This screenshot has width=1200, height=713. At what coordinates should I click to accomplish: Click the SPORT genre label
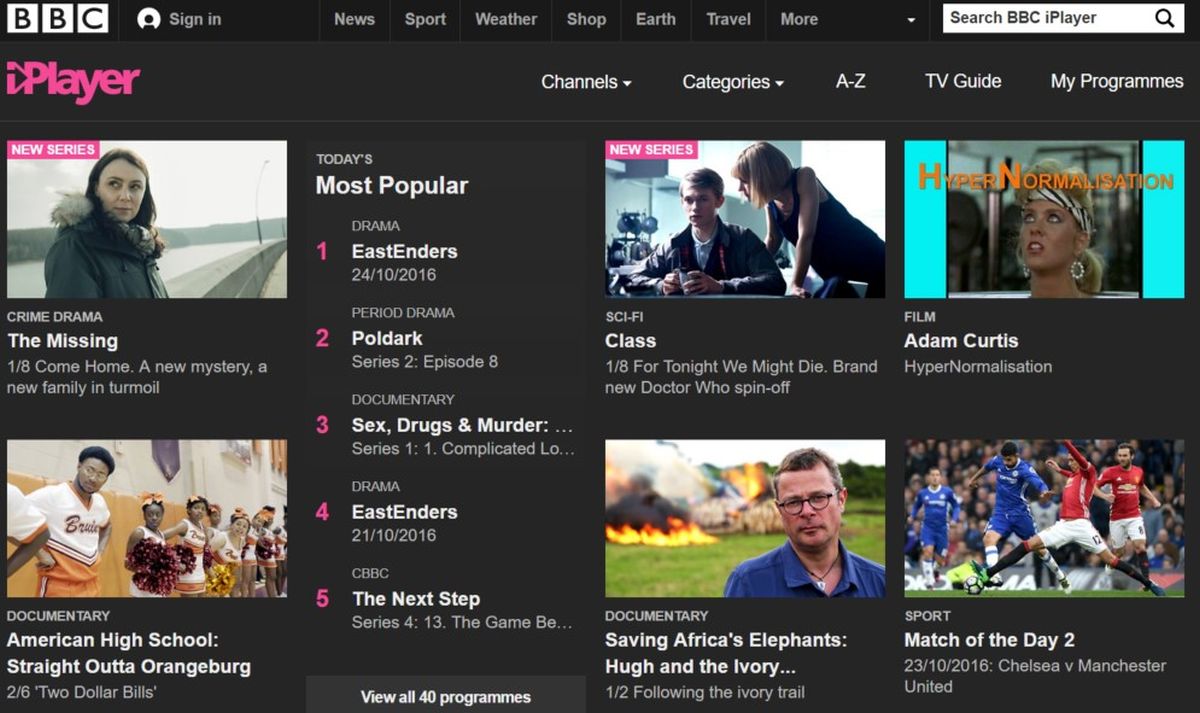click(x=927, y=616)
